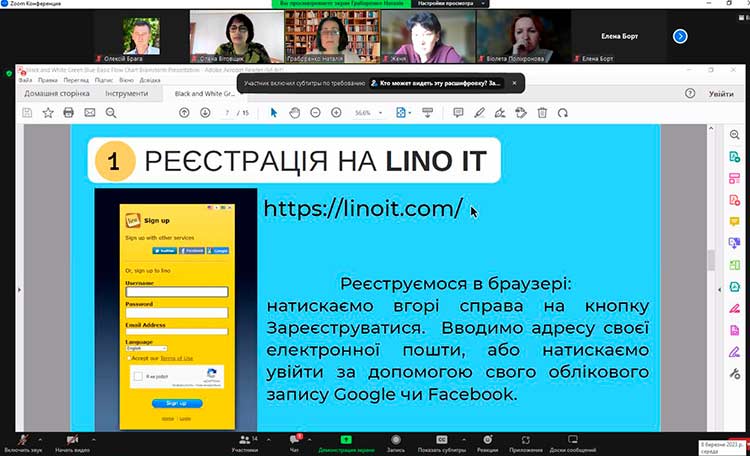The width and height of the screenshot is (750, 456).
Task: Dismiss the subtitles notification with X
Action: point(514,83)
